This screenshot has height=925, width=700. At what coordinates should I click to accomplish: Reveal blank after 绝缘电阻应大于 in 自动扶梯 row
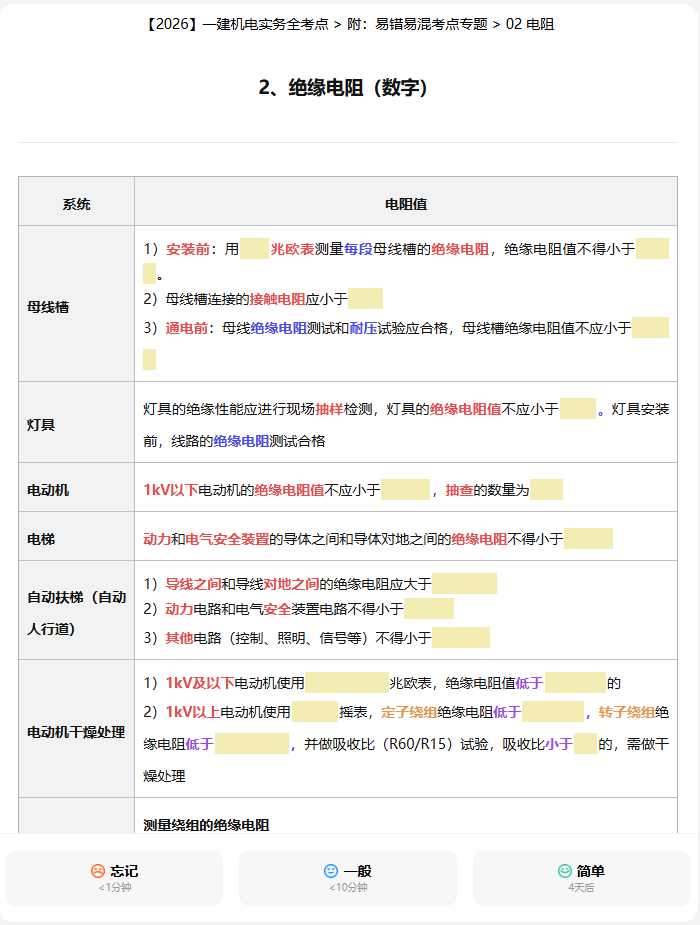pyautogui.click(x=464, y=583)
